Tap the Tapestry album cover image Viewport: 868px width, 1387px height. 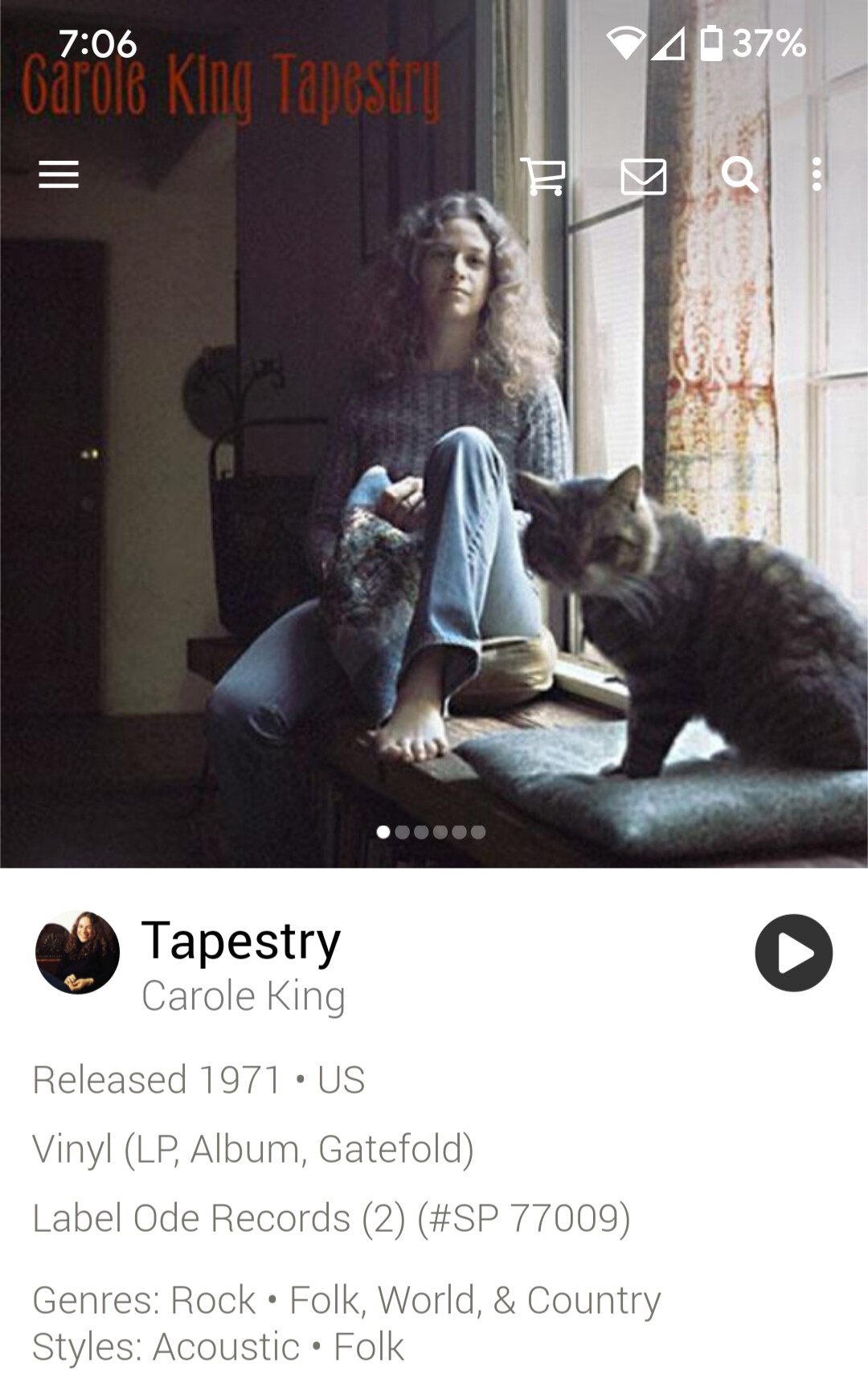point(434,434)
